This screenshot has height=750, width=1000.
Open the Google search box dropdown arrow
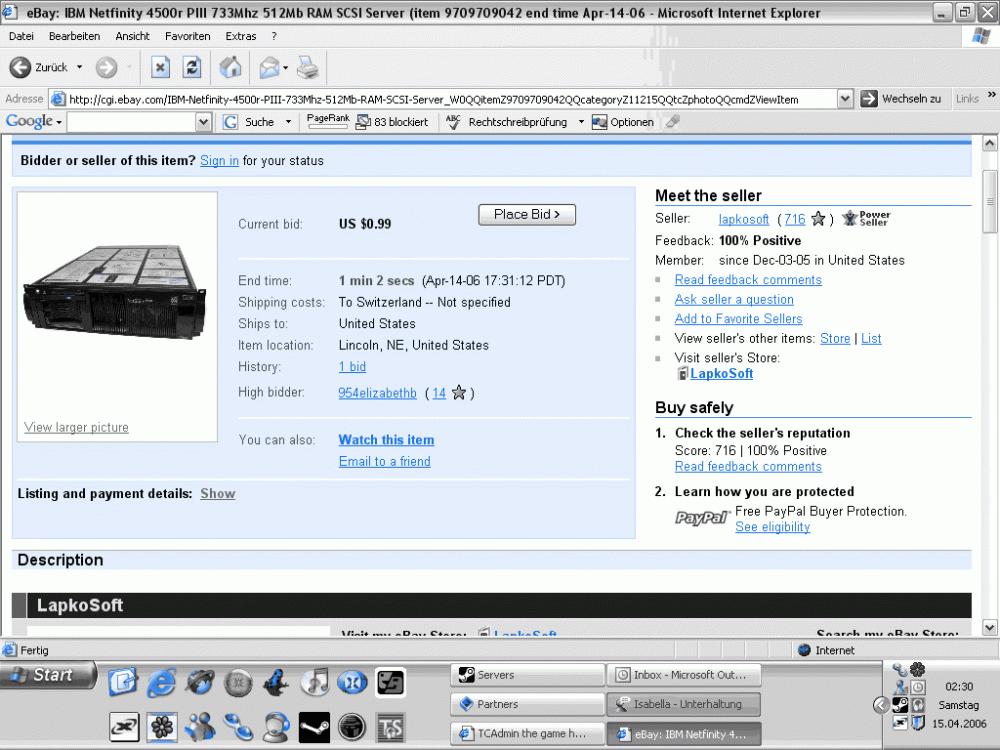point(204,122)
